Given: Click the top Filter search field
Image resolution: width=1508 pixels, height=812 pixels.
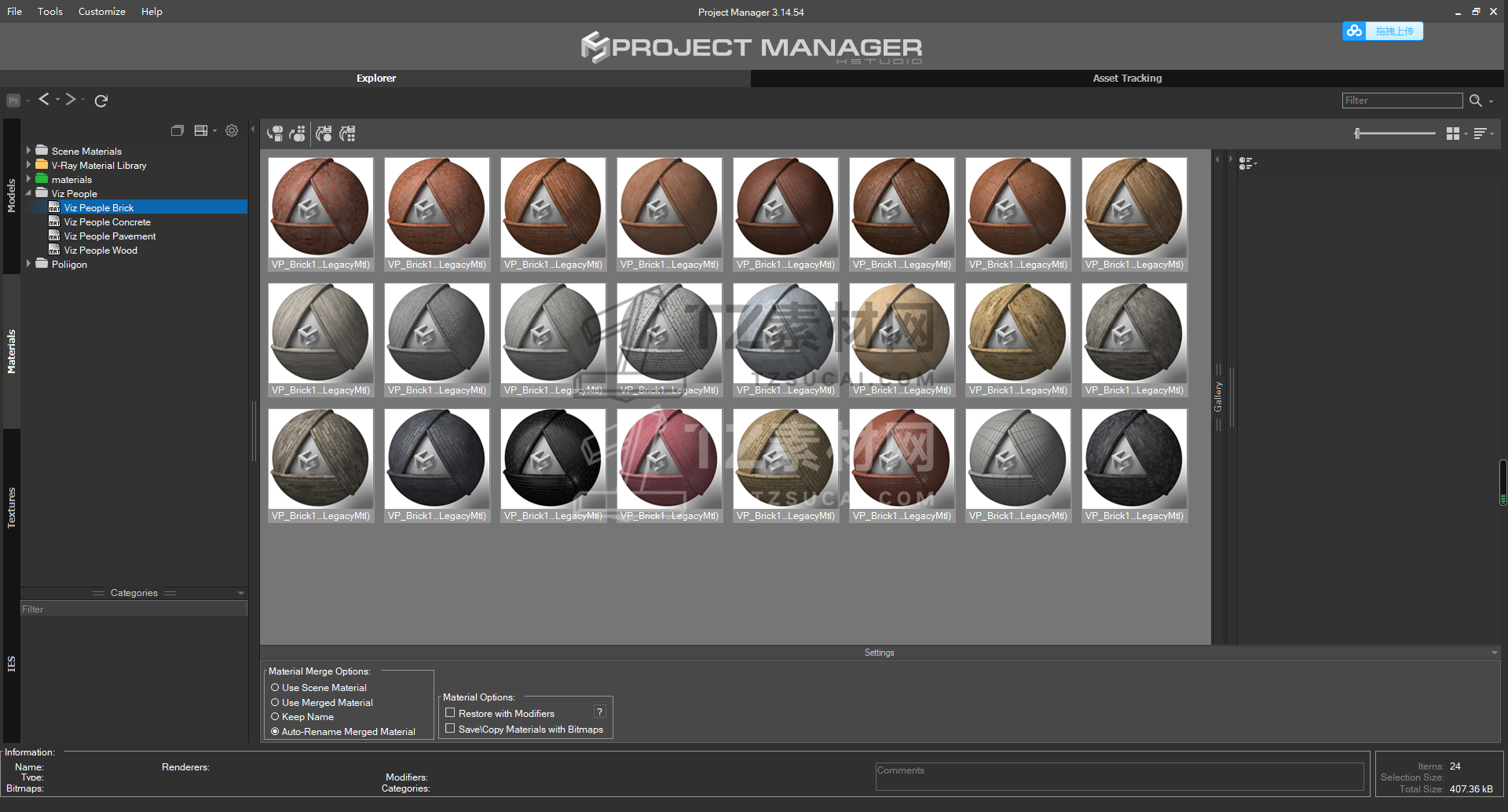Looking at the screenshot, I should [x=1402, y=101].
